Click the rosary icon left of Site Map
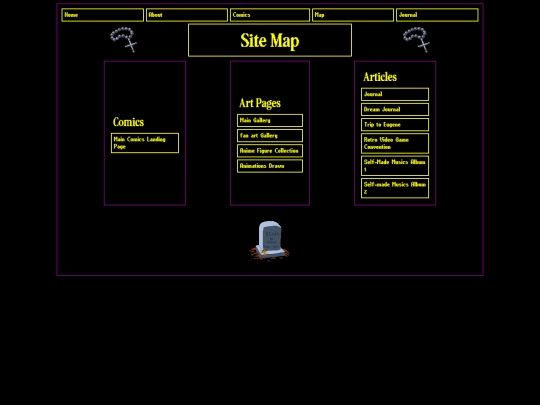The height and width of the screenshot is (405, 540). tap(124, 40)
